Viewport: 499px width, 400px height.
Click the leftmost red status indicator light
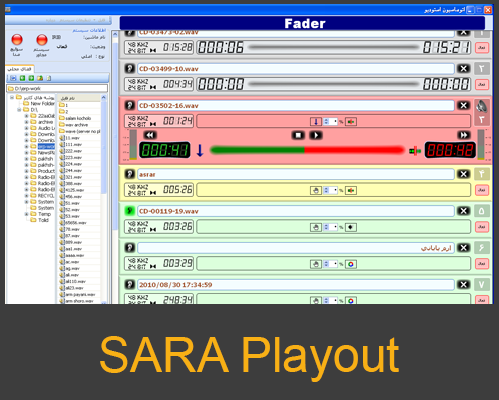pyautogui.click(x=17, y=40)
